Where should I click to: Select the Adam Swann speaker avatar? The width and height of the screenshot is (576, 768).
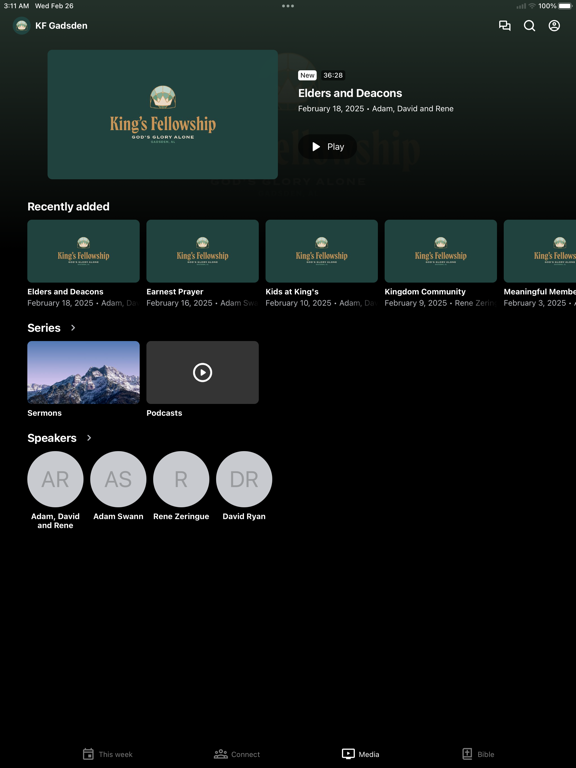coord(118,479)
